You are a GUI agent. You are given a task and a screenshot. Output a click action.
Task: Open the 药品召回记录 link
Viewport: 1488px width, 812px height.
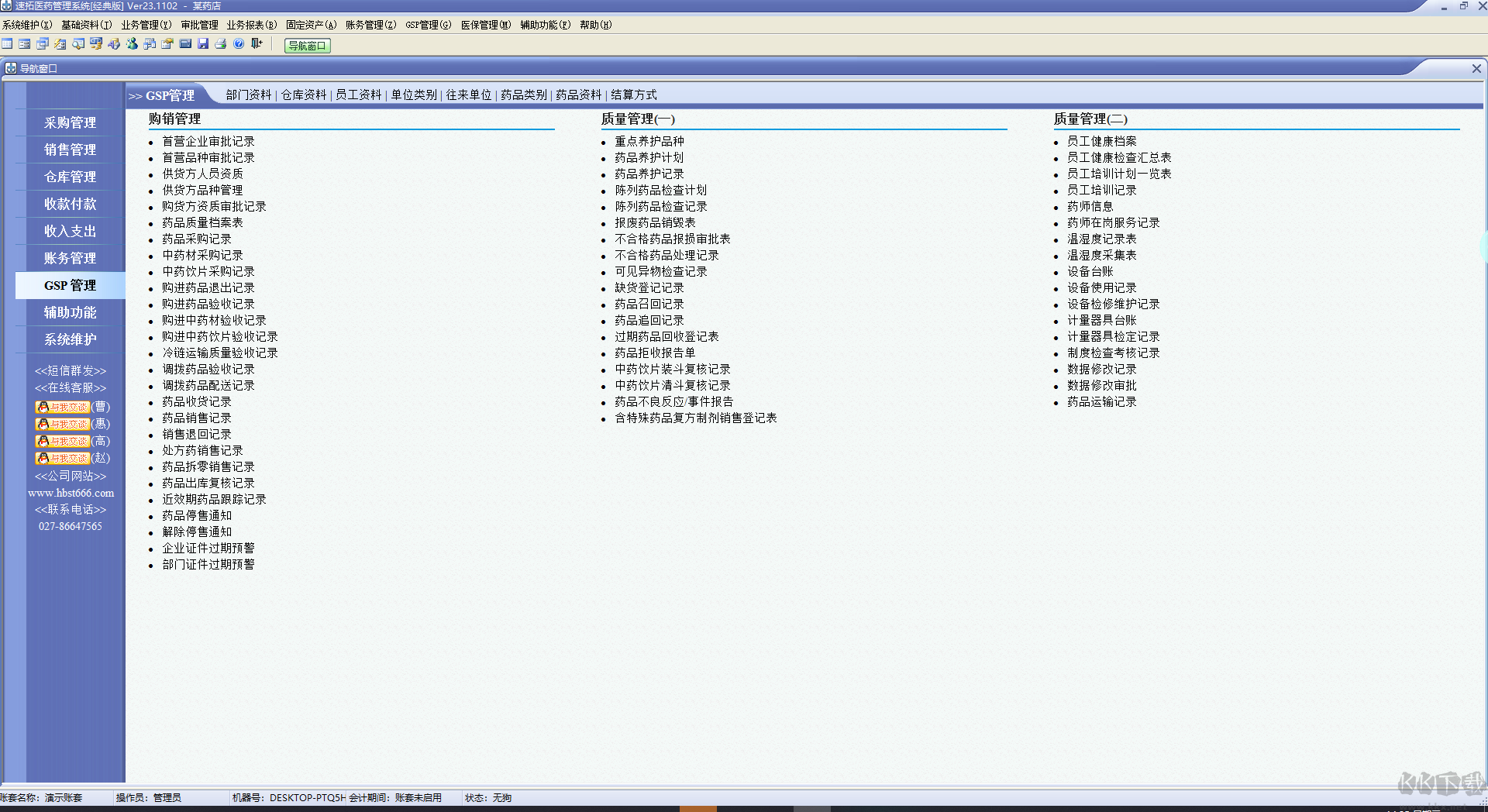[649, 304]
